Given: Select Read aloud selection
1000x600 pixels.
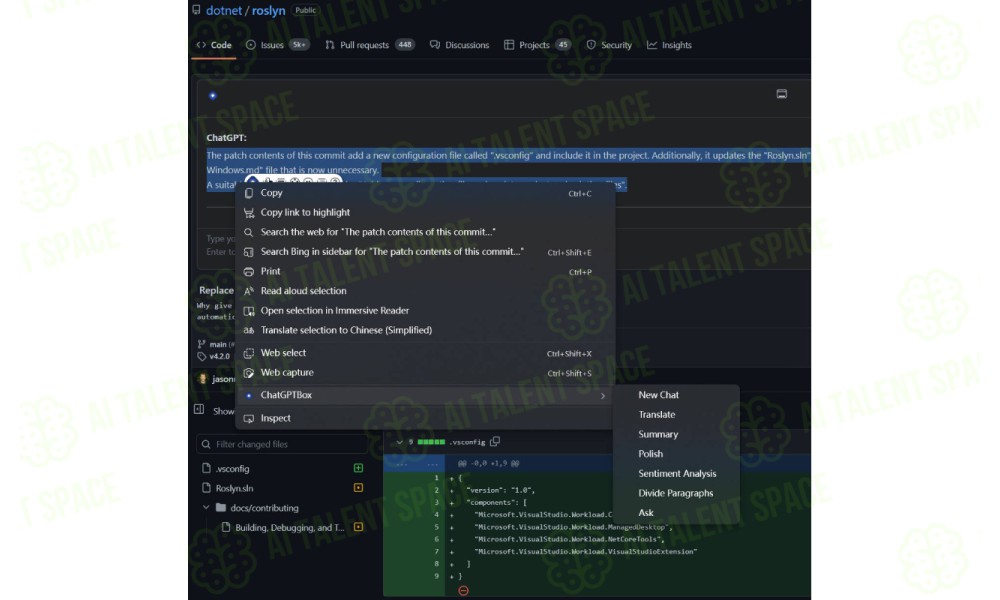Looking at the screenshot, I should pyautogui.click(x=425, y=291).
